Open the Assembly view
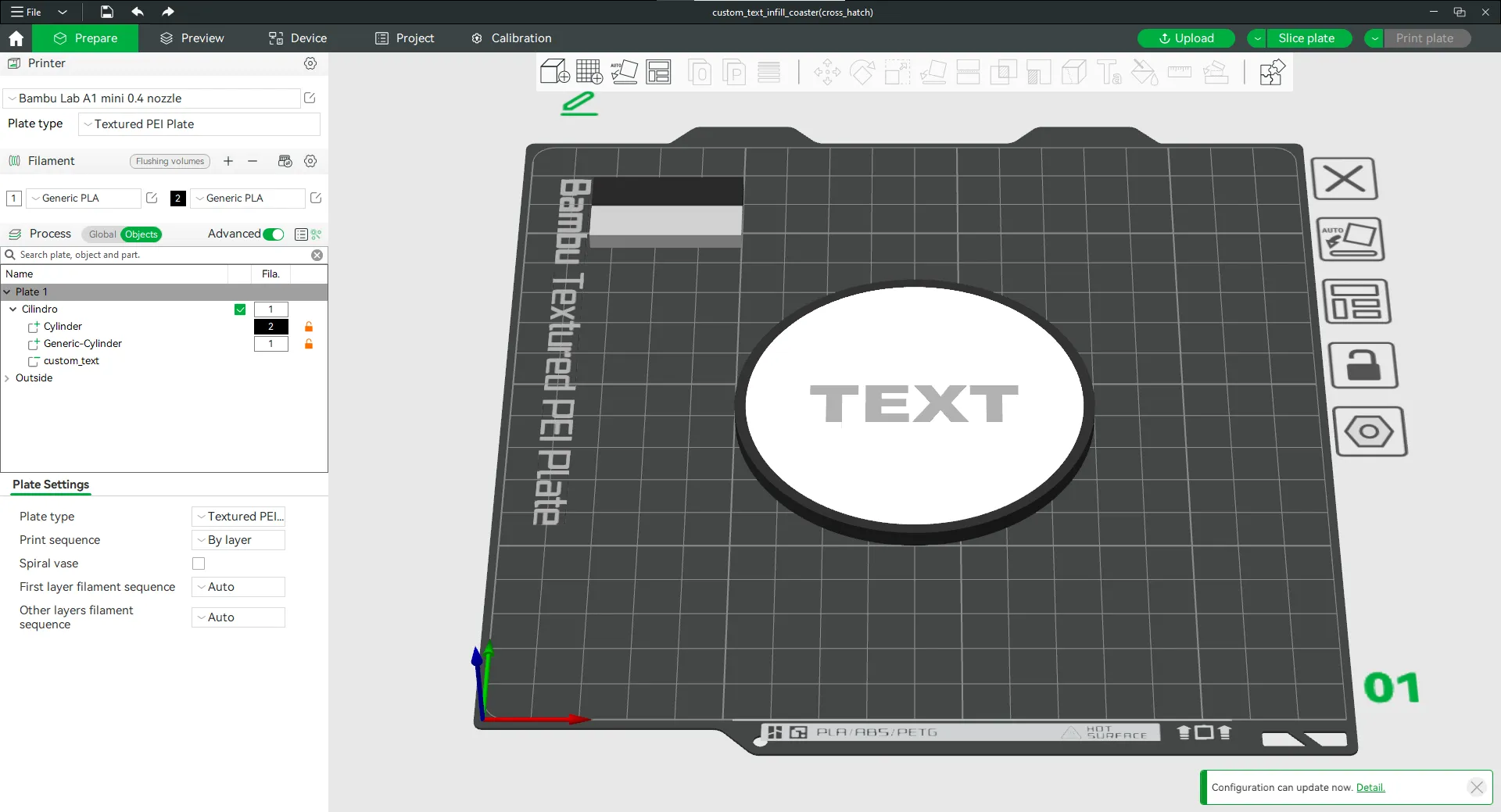1501x812 pixels. tap(1272, 73)
